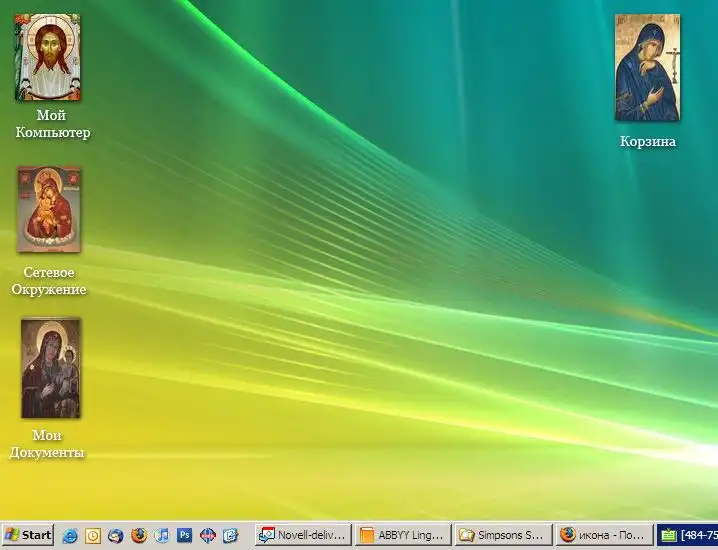Screen dimensions: 718x550
Task: Switch to ABBYY Lingvo taskbar window
Action: coord(402,535)
